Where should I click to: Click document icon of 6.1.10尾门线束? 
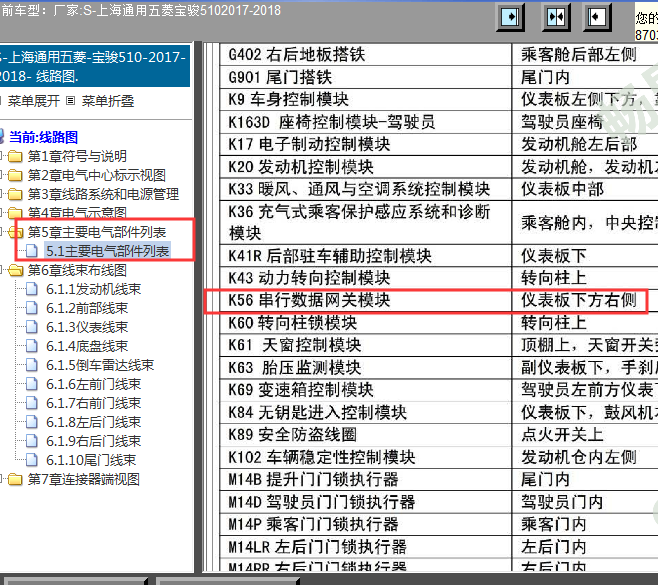(x=32, y=460)
